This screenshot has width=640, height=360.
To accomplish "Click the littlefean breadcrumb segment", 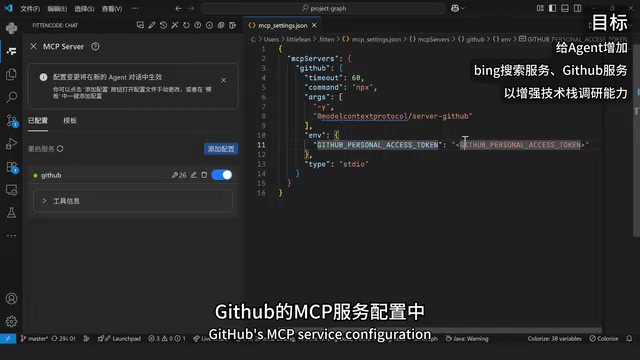I will [x=298, y=39].
